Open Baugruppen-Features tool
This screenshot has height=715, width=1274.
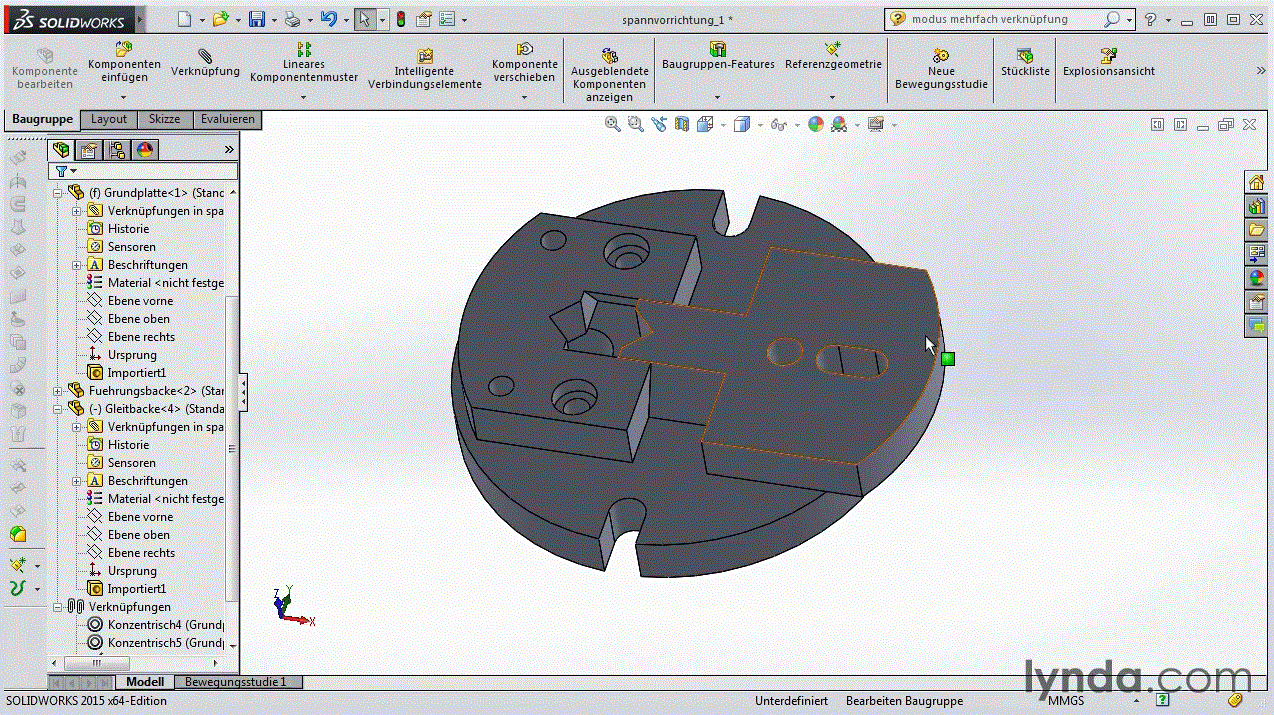[718, 56]
